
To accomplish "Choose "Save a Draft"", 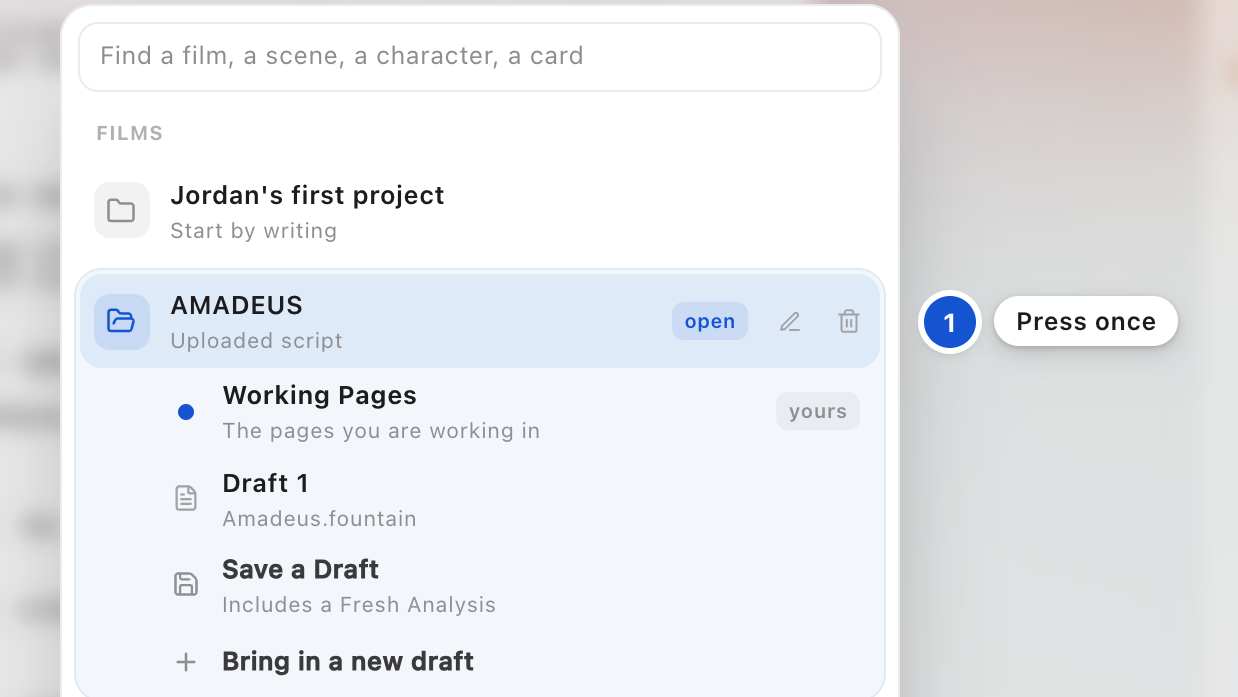I will pos(301,569).
